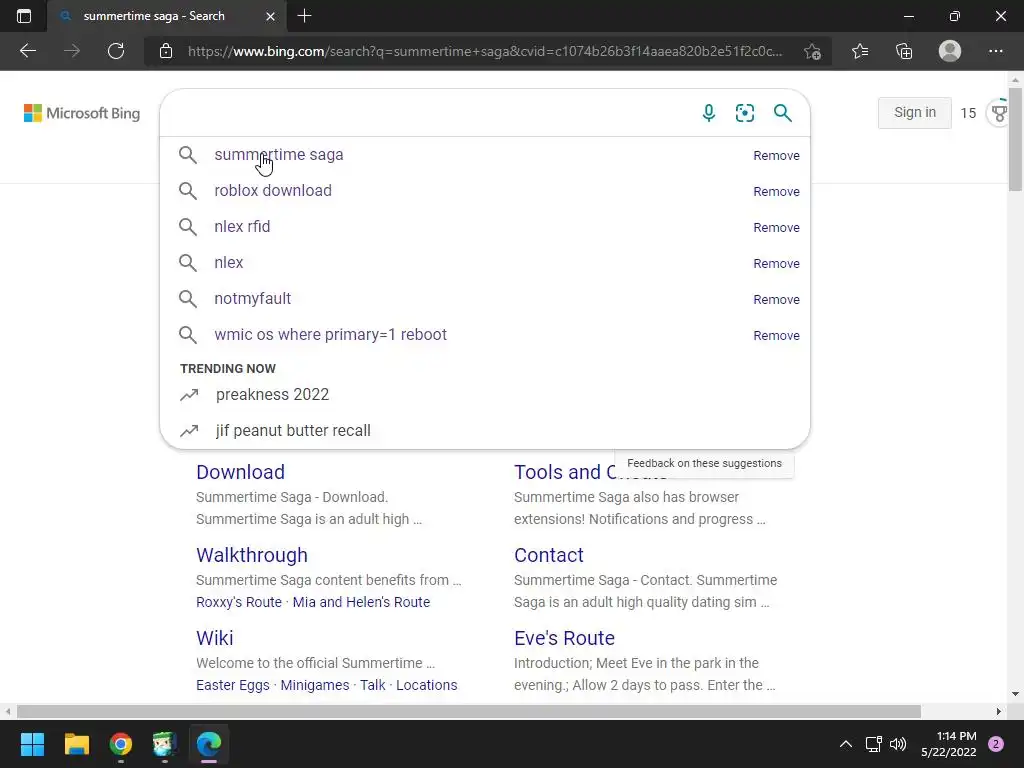This screenshot has height=768, width=1024.
Task: Open the taskbar app beside Chrome
Action: tap(165, 744)
